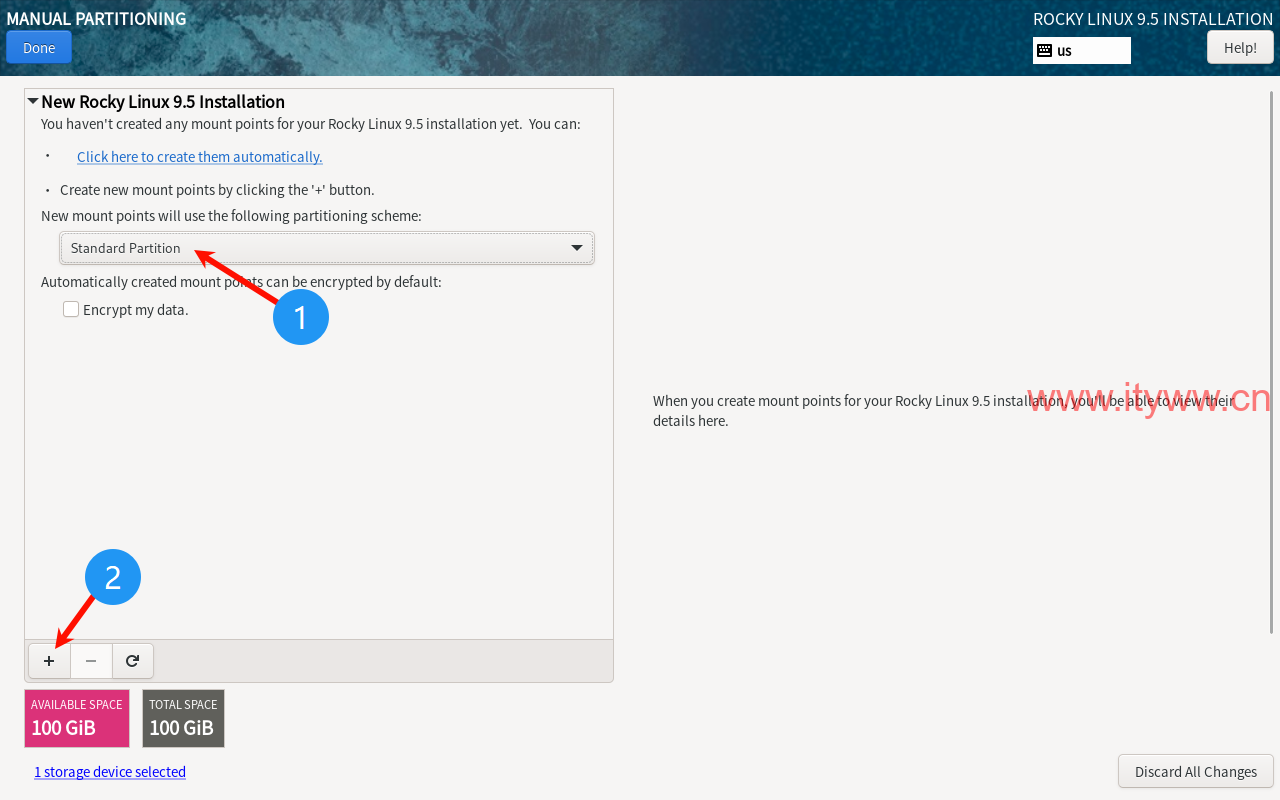Click the ROCKY LINUX 9.5 INSTALLATION title text

(x=1153, y=19)
